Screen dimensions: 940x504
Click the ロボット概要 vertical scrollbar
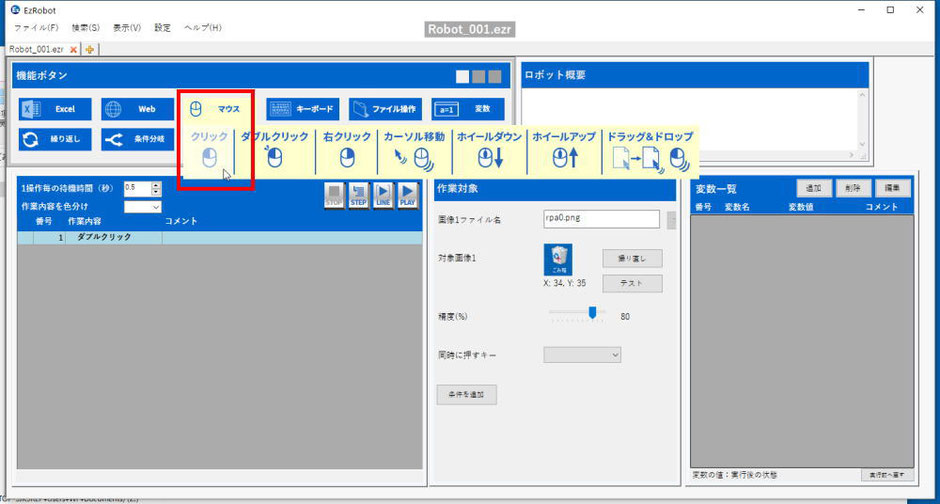click(x=863, y=119)
